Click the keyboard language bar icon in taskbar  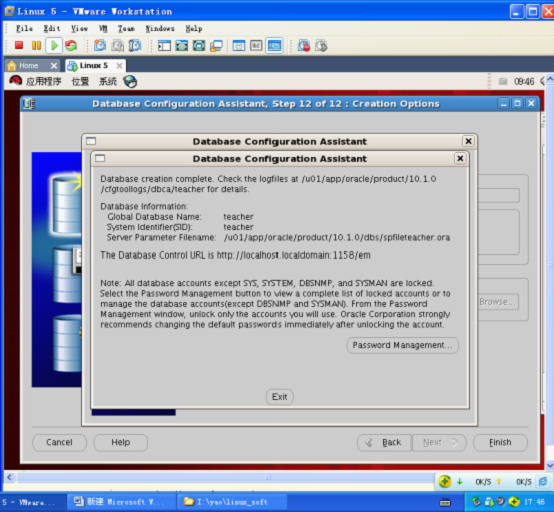pyautogui.click(x=445, y=502)
